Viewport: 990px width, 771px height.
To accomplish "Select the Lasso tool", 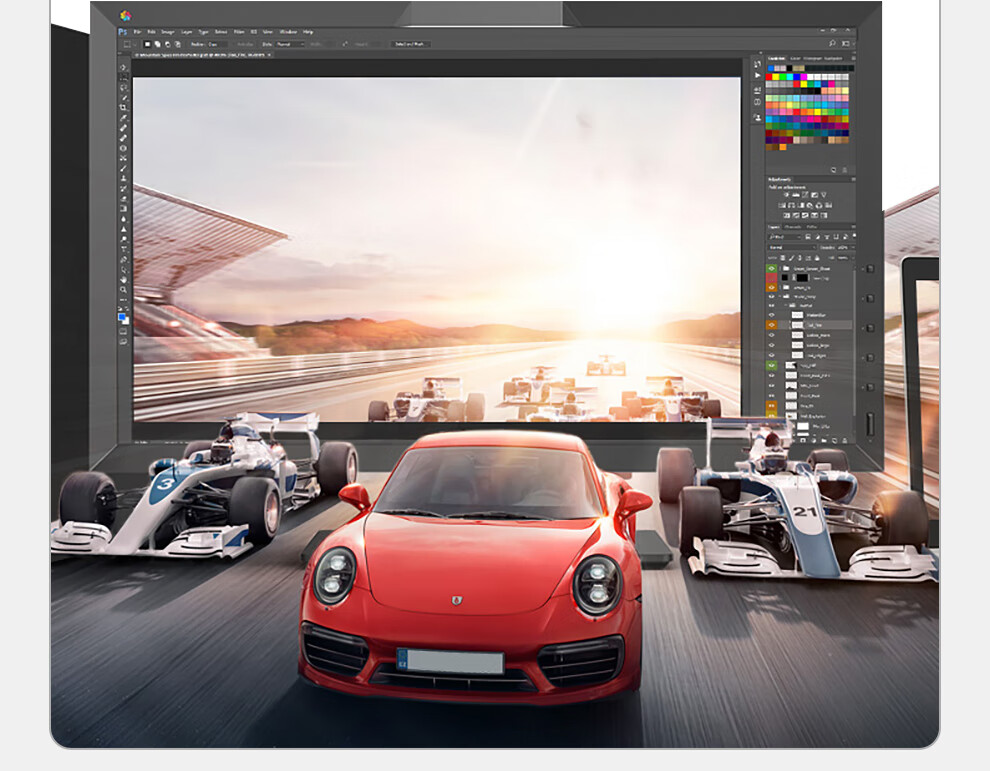I will point(124,88).
